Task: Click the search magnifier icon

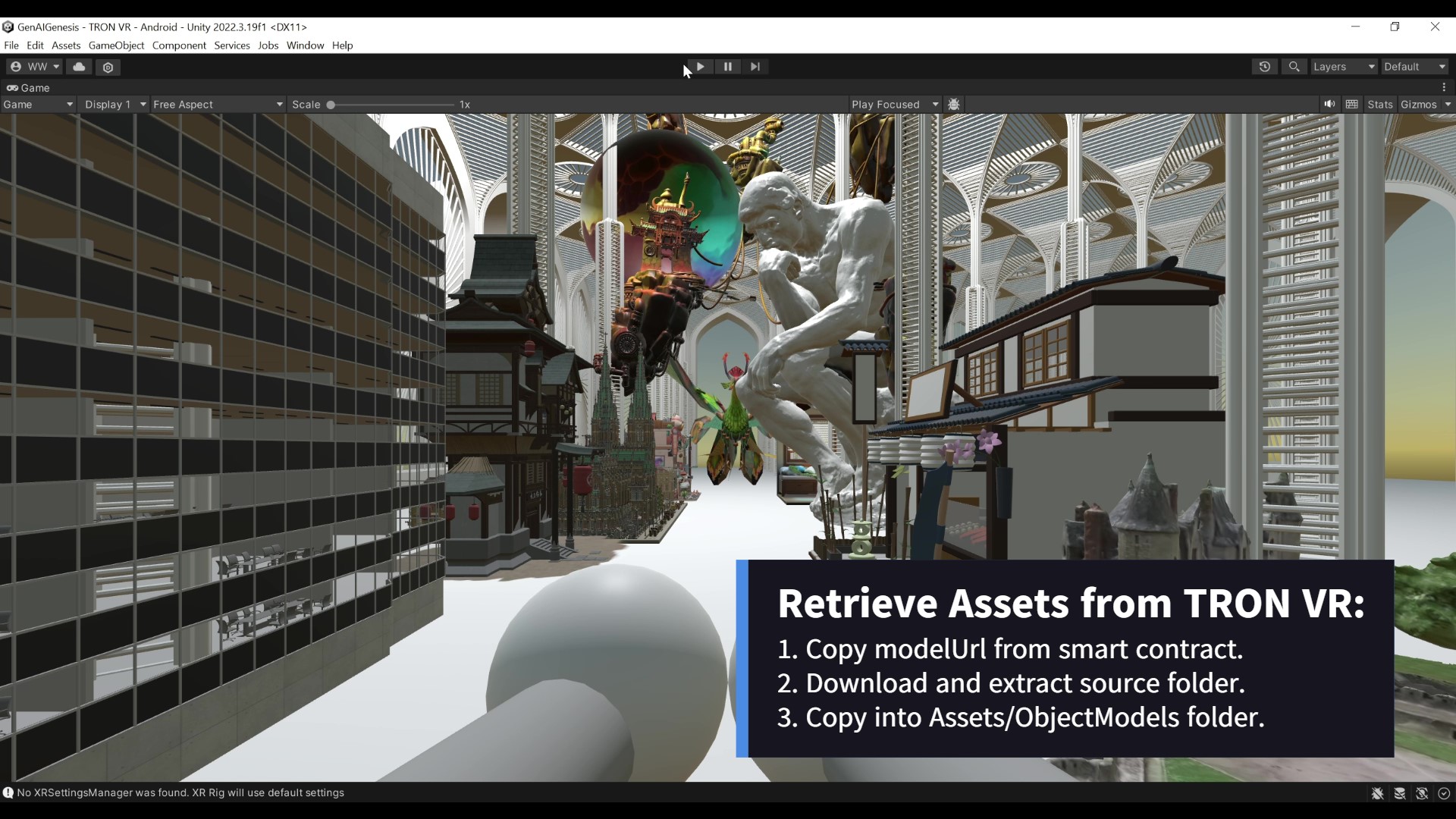Action: tap(1294, 67)
